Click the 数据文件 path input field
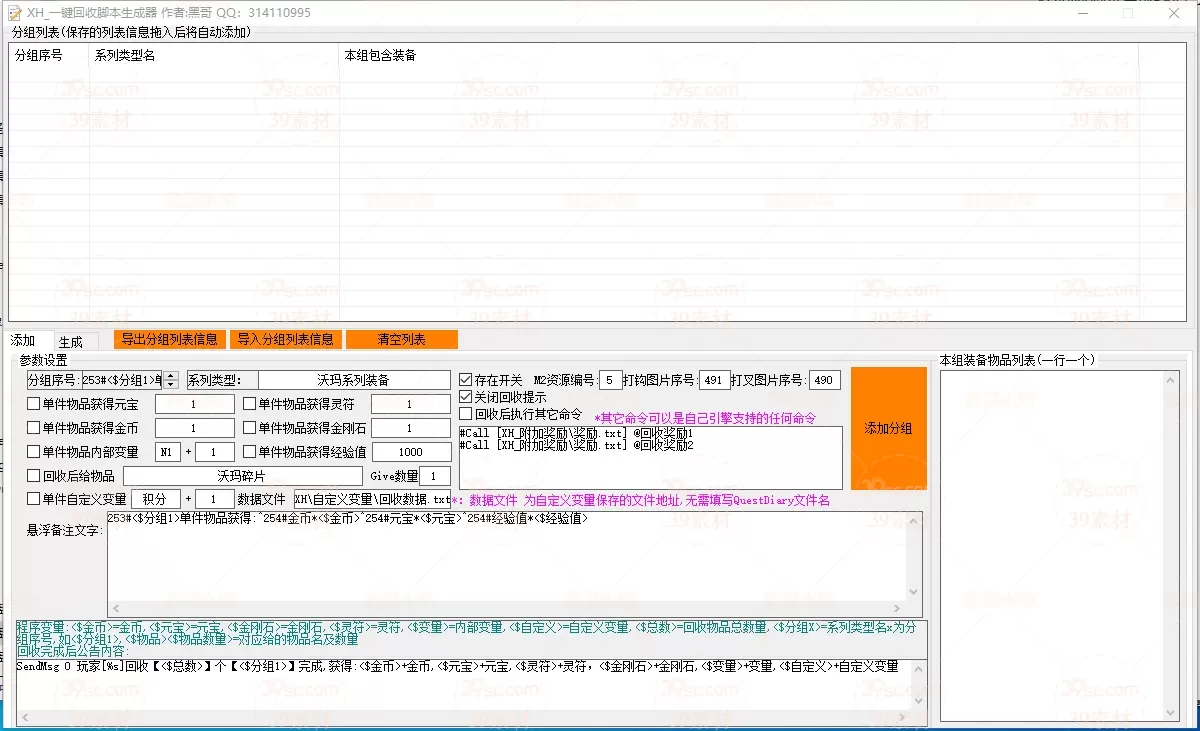The width and height of the screenshot is (1200, 731). coord(372,499)
